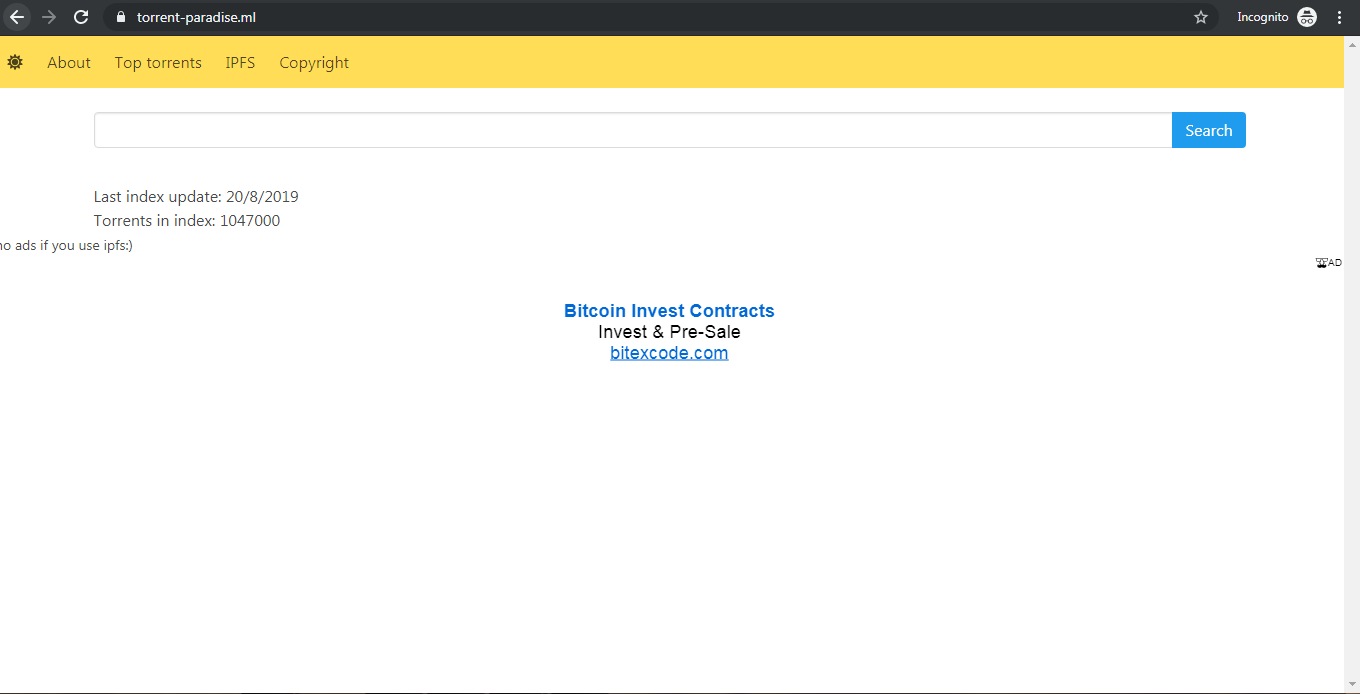
Task: Open the Chrome three-dot menu
Action: 1339,17
